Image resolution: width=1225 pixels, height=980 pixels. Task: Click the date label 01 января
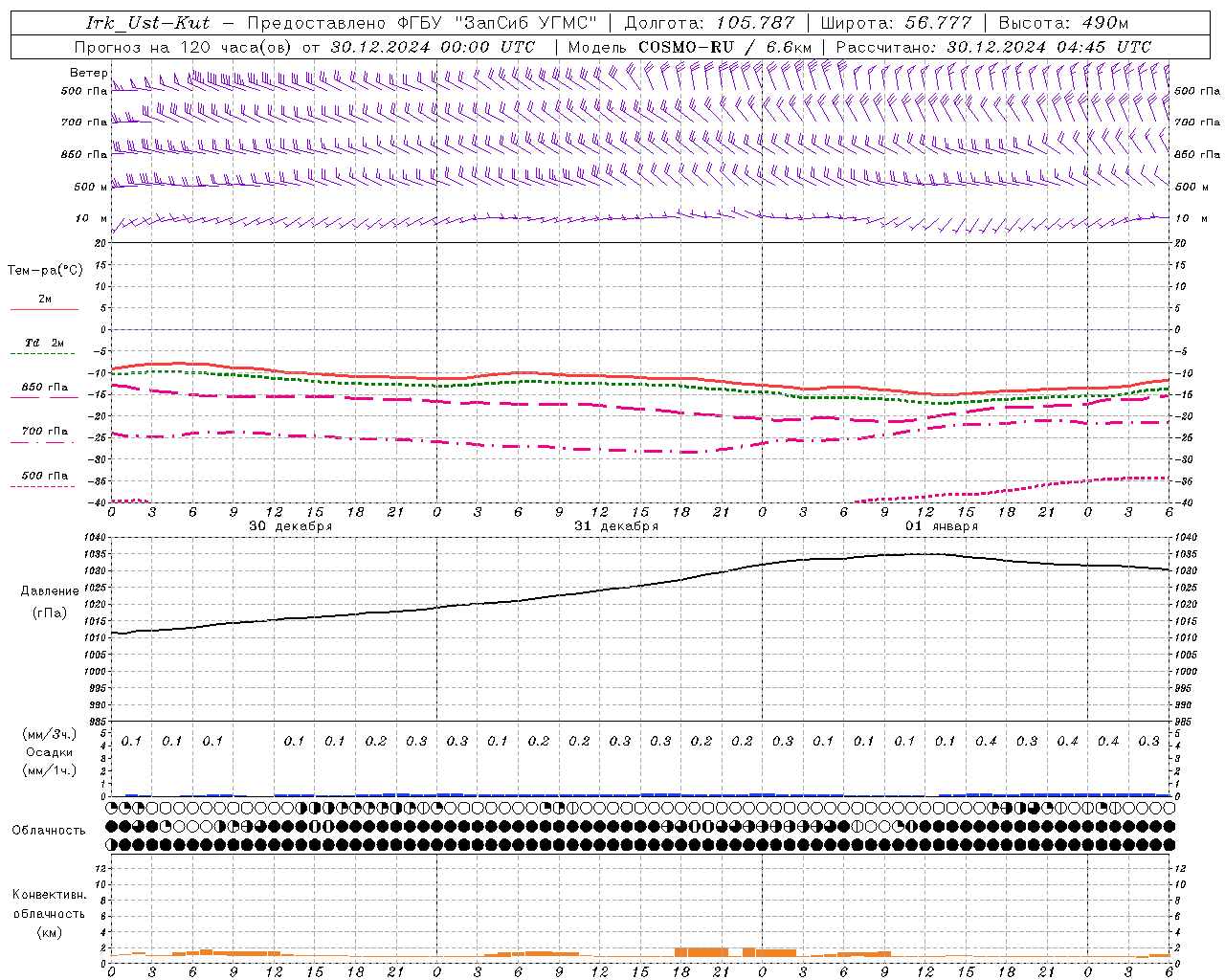point(942,526)
